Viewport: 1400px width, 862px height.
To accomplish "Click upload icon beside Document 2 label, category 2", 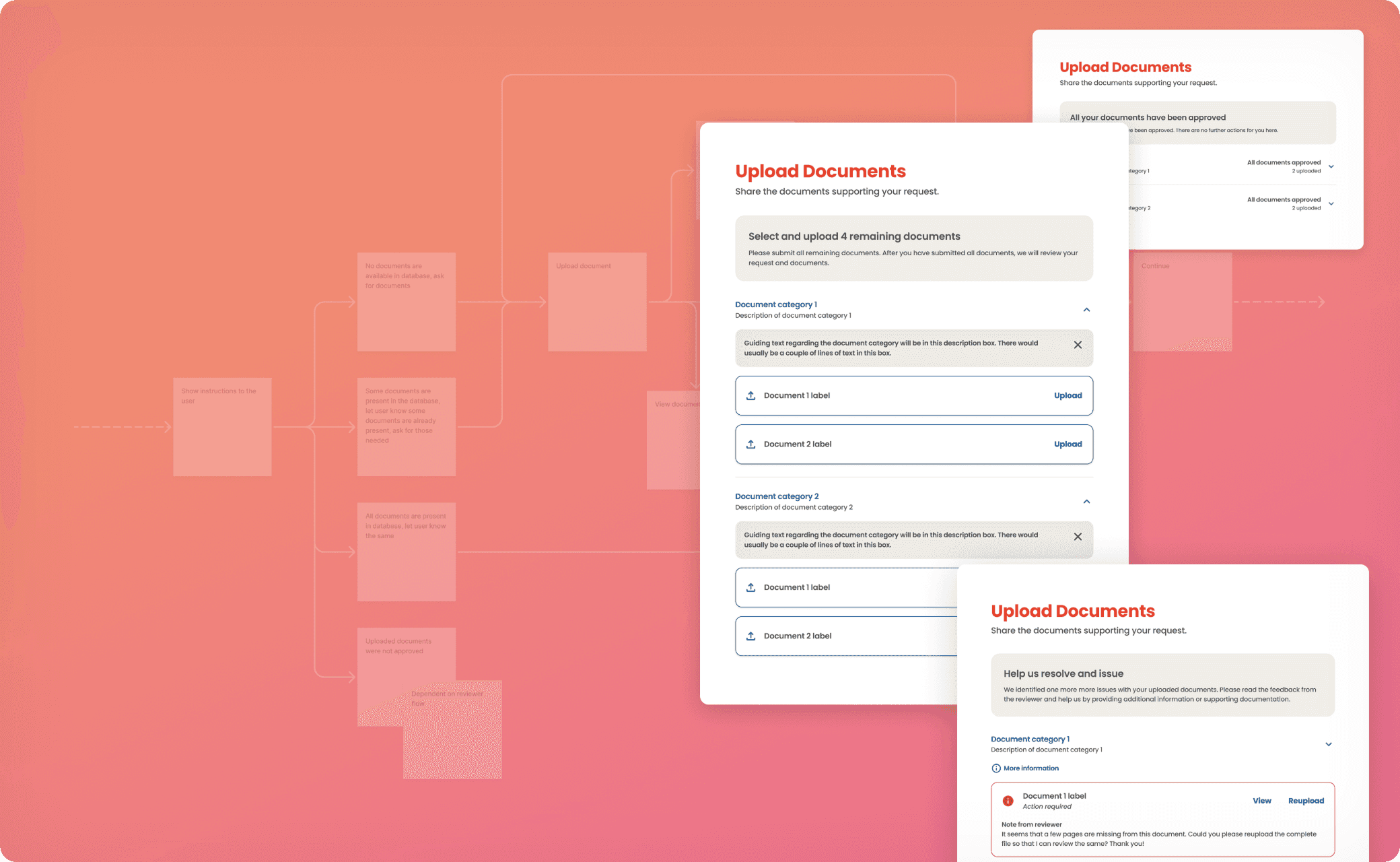I will pos(750,636).
